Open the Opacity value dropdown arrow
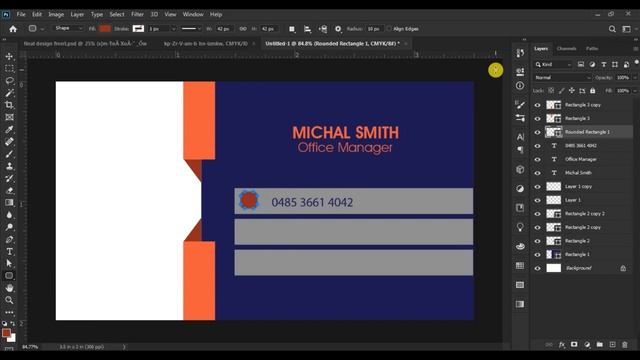640x360 pixels. click(x=635, y=78)
